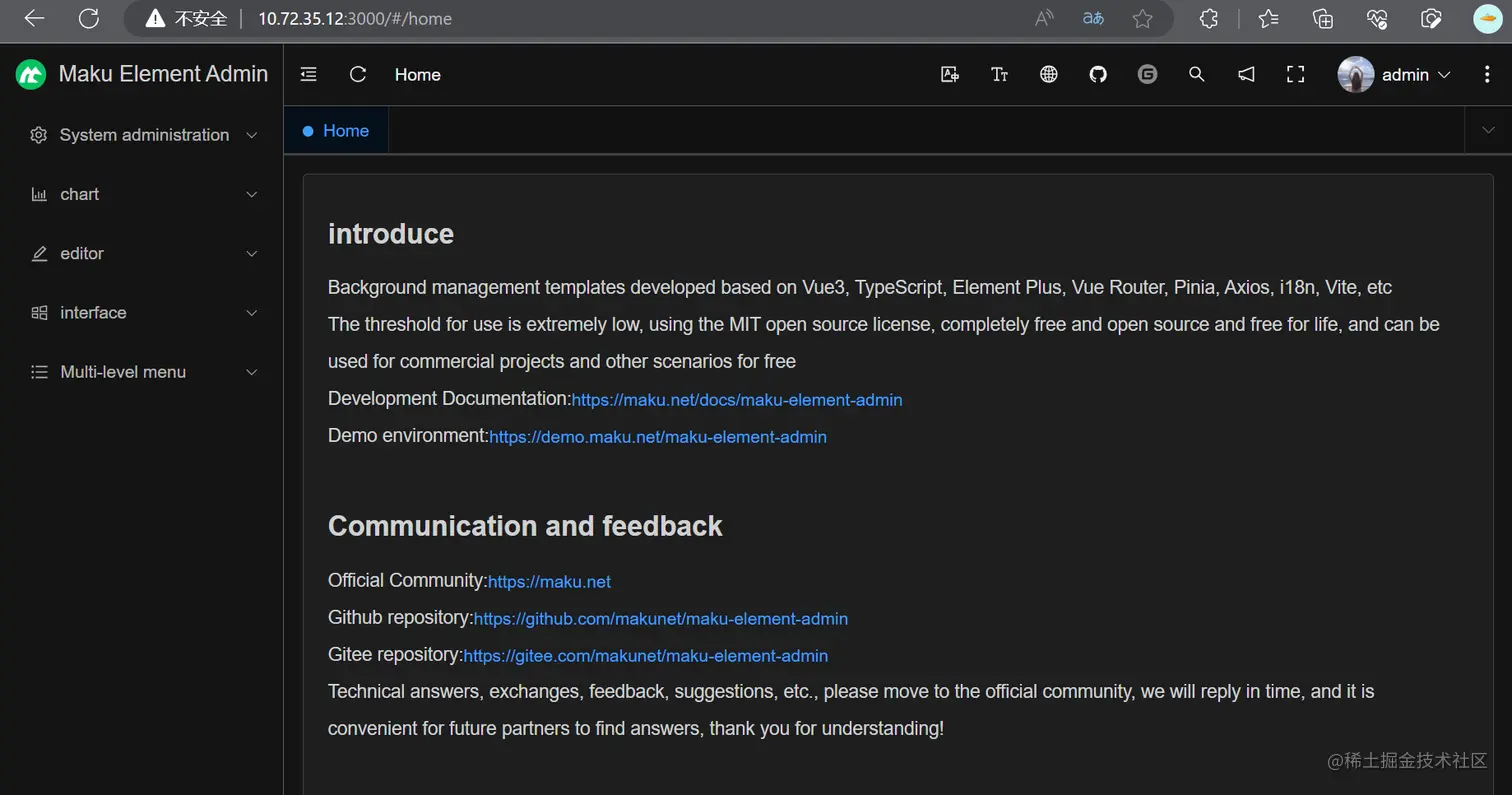The image size is (1512, 795).
Task: Expand the Multi-level menu item
Action: point(144,372)
